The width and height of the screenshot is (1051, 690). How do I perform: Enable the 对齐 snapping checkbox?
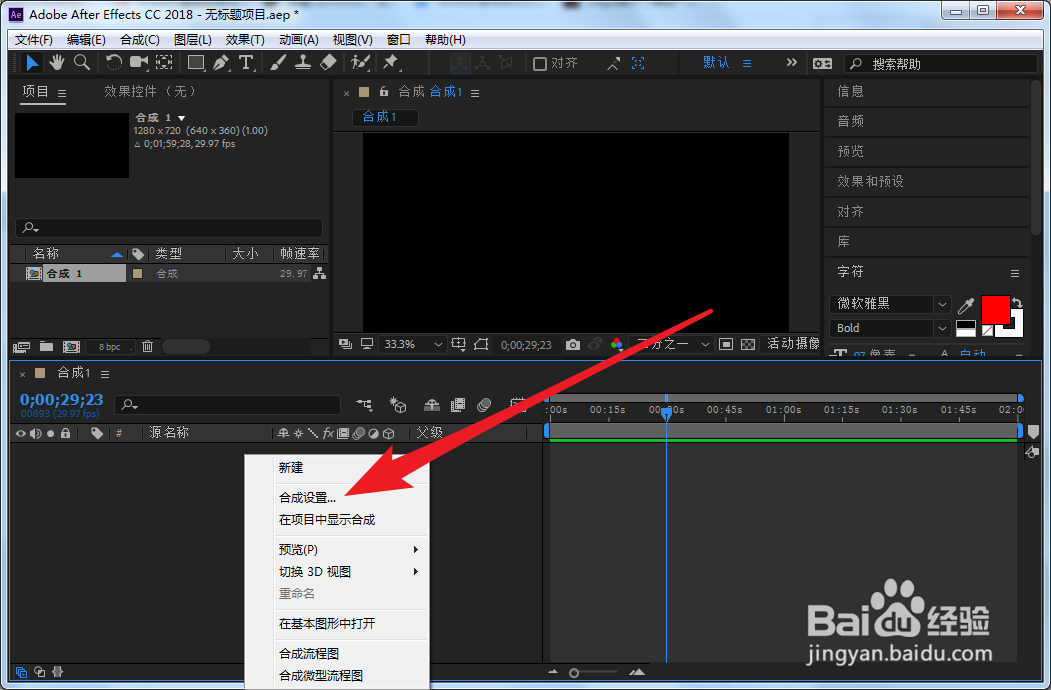pos(540,64)
